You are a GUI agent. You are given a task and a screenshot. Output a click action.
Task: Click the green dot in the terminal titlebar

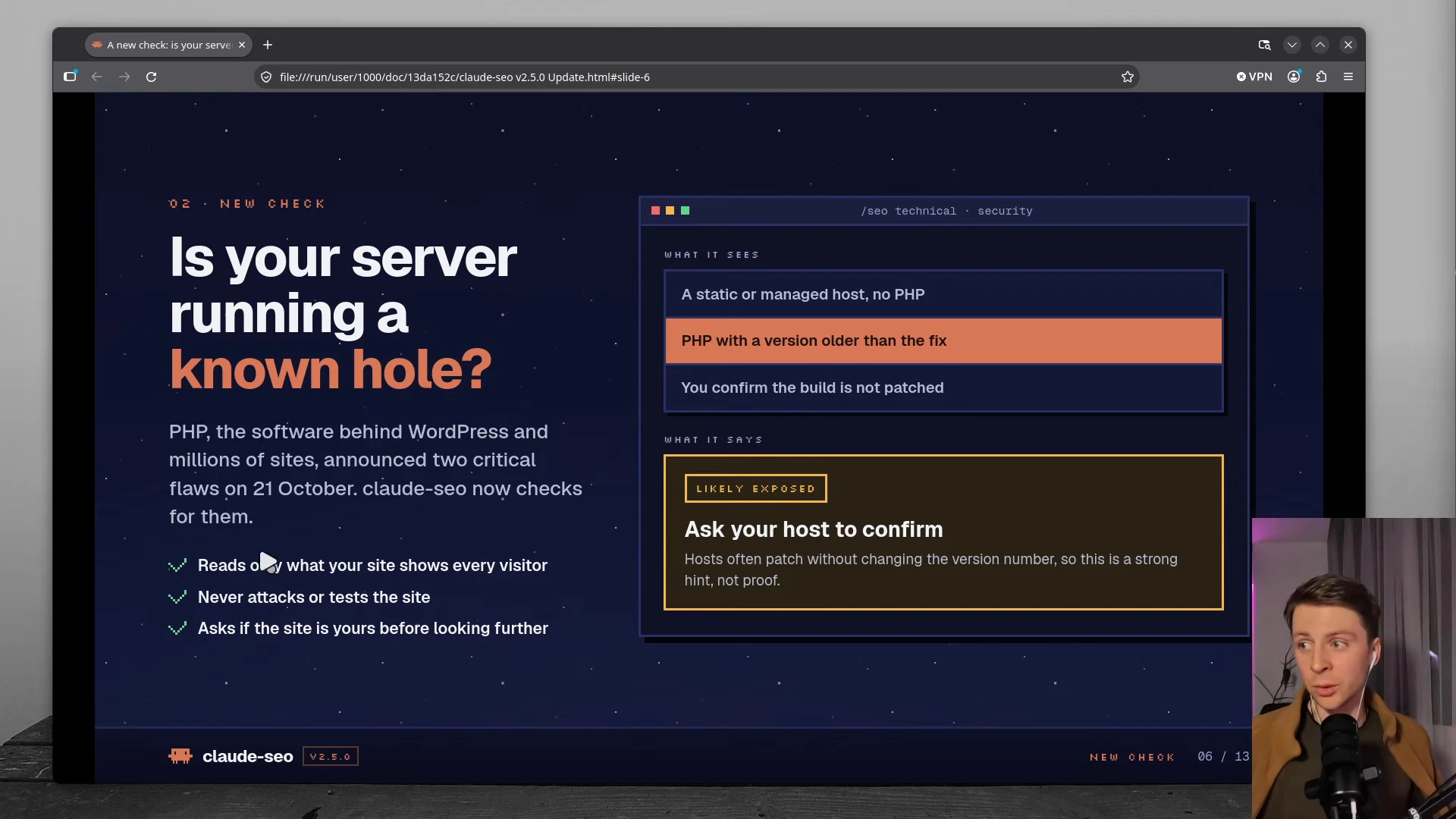685,211
